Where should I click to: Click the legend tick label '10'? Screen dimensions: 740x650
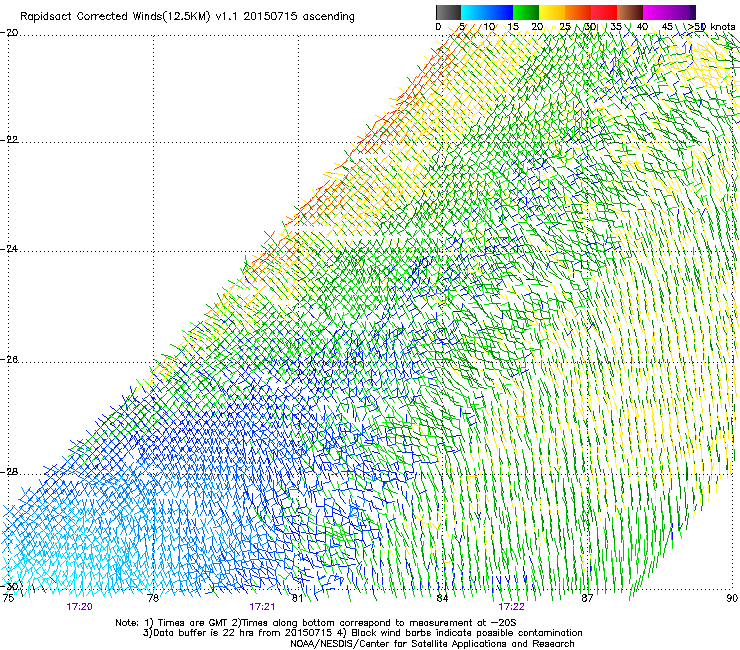(489, 27)
